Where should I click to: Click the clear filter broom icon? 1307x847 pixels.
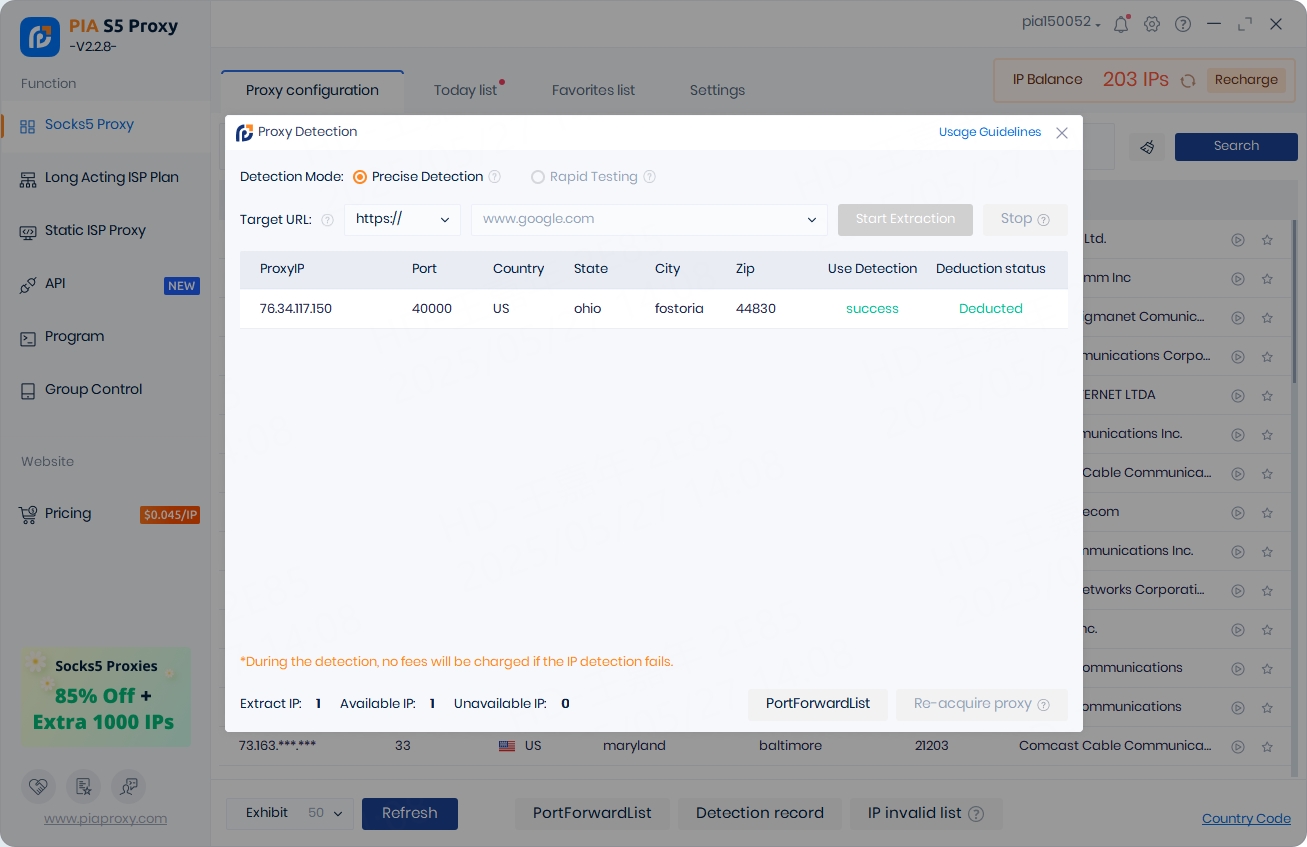click(1147, 147)
